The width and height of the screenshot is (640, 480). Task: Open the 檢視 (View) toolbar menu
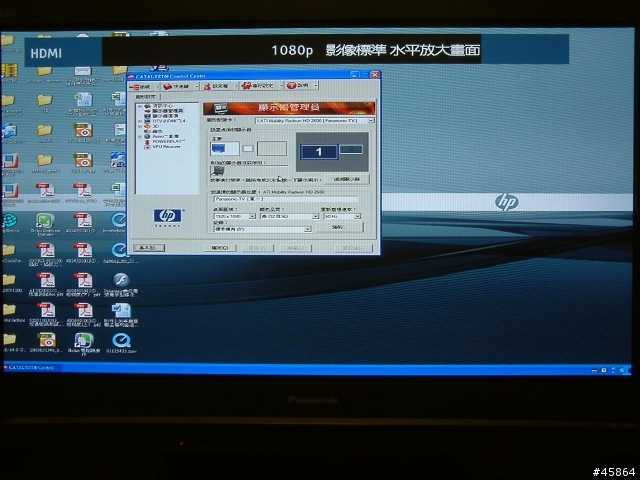coord(142,87)
